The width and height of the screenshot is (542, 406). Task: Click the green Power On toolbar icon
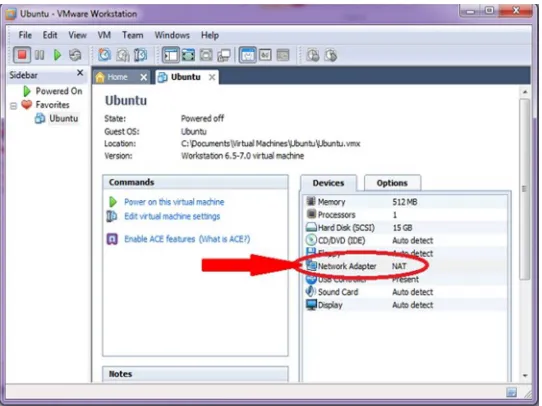[x=57, y=55]
